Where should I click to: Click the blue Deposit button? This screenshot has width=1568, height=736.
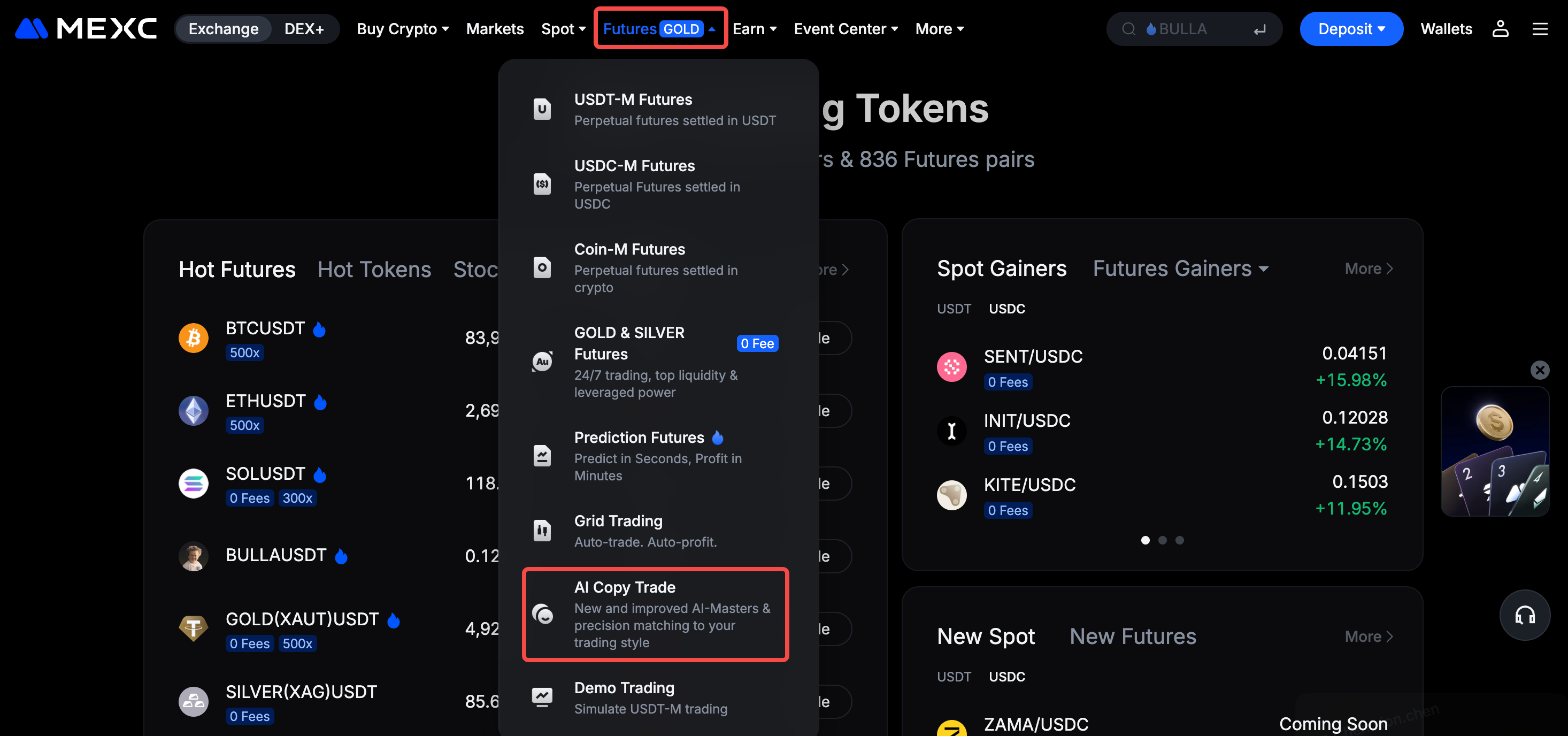coord(1351,28)
